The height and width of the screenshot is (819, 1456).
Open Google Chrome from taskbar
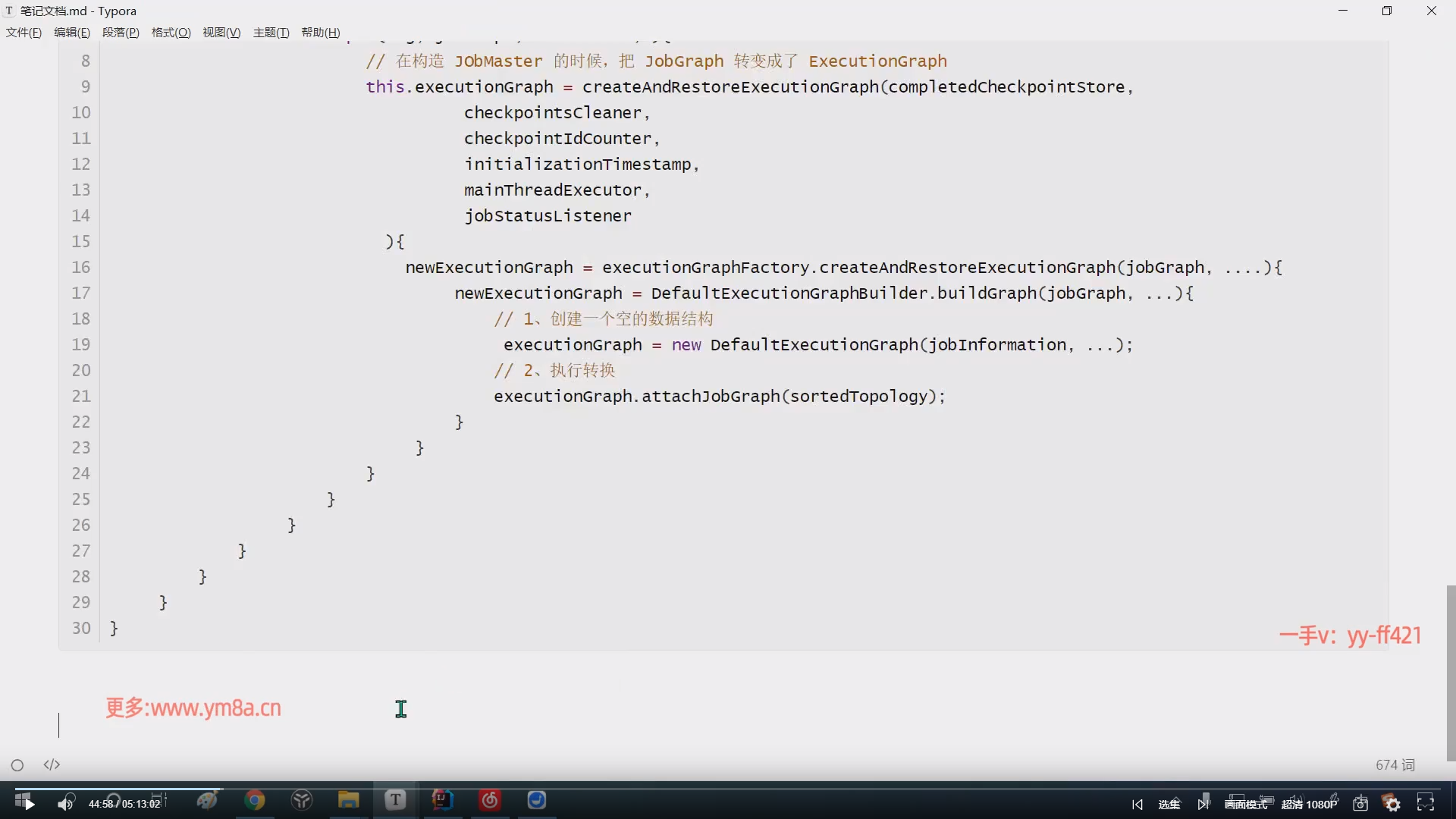(x=255, y=800)
